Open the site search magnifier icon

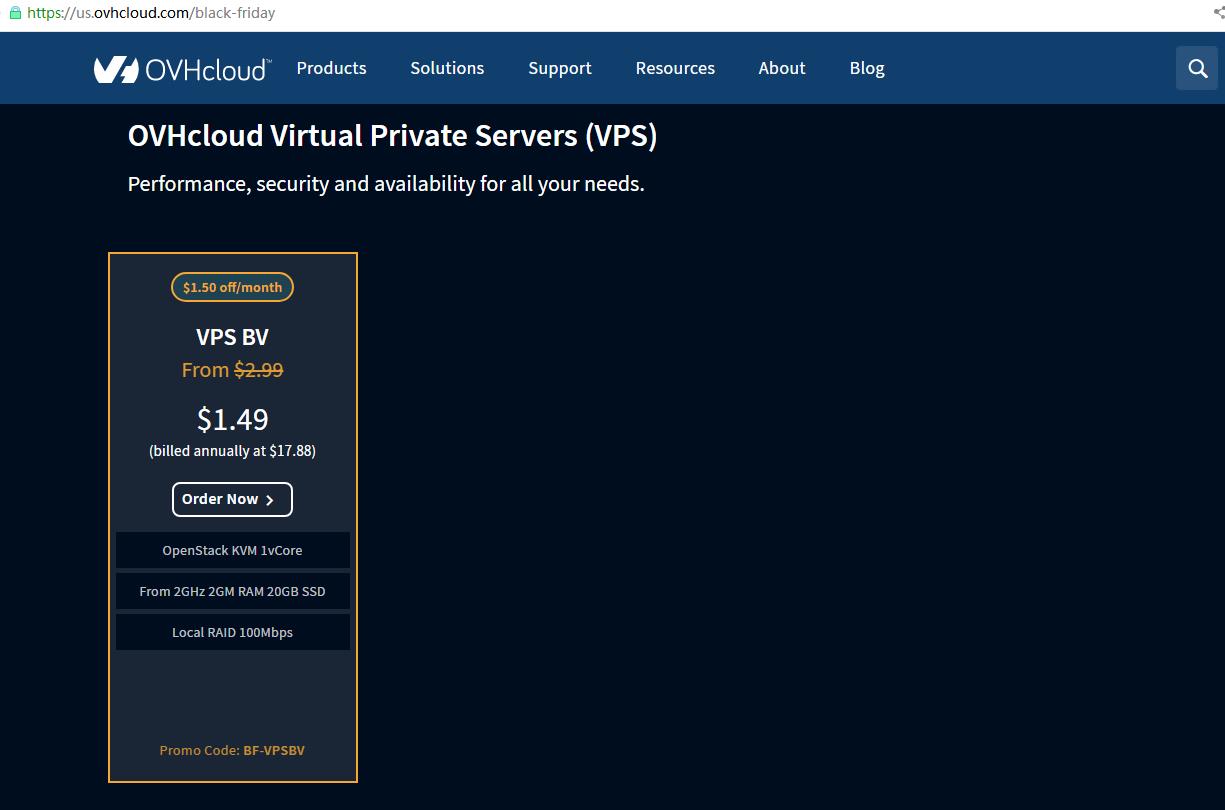click(1197, 69)
